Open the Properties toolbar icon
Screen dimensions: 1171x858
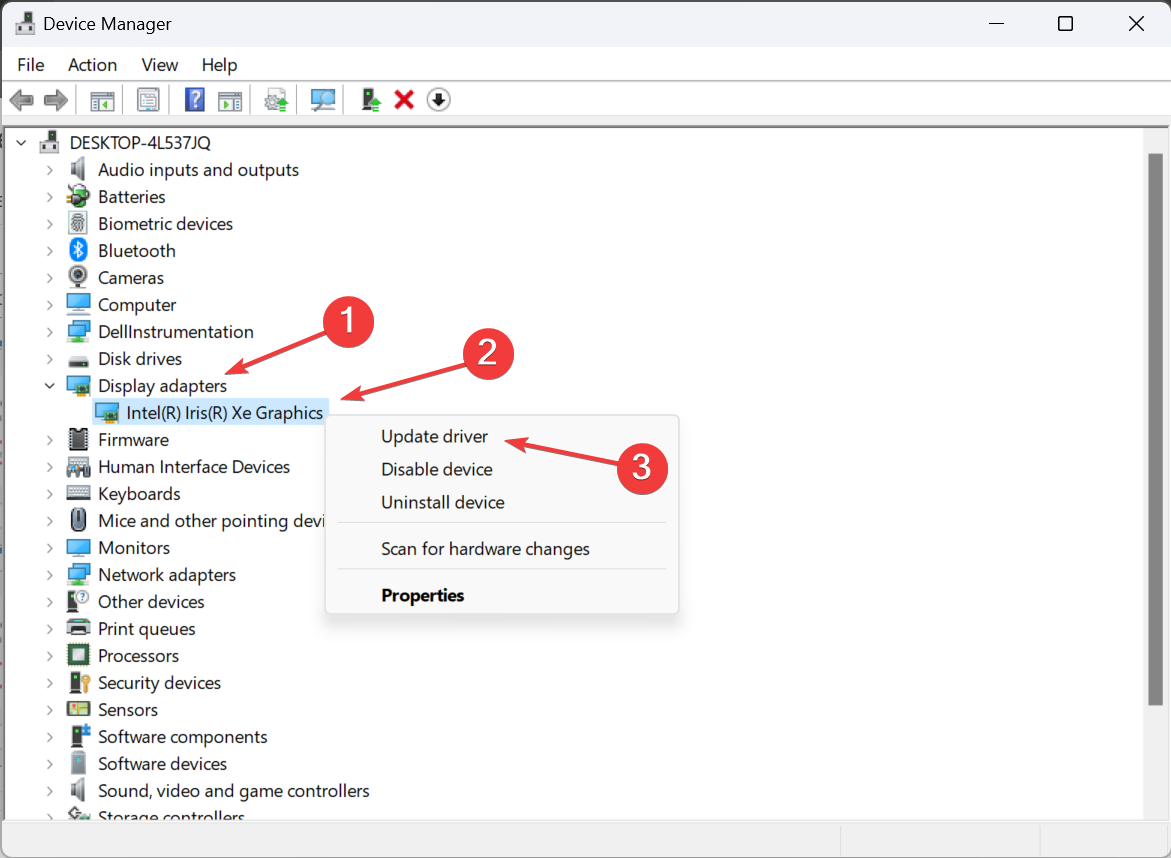click(148, 100)
